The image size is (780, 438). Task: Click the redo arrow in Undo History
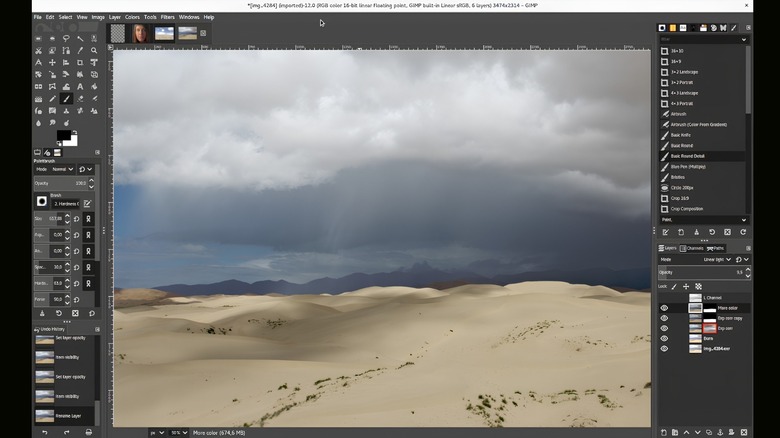tap(67, 433)
